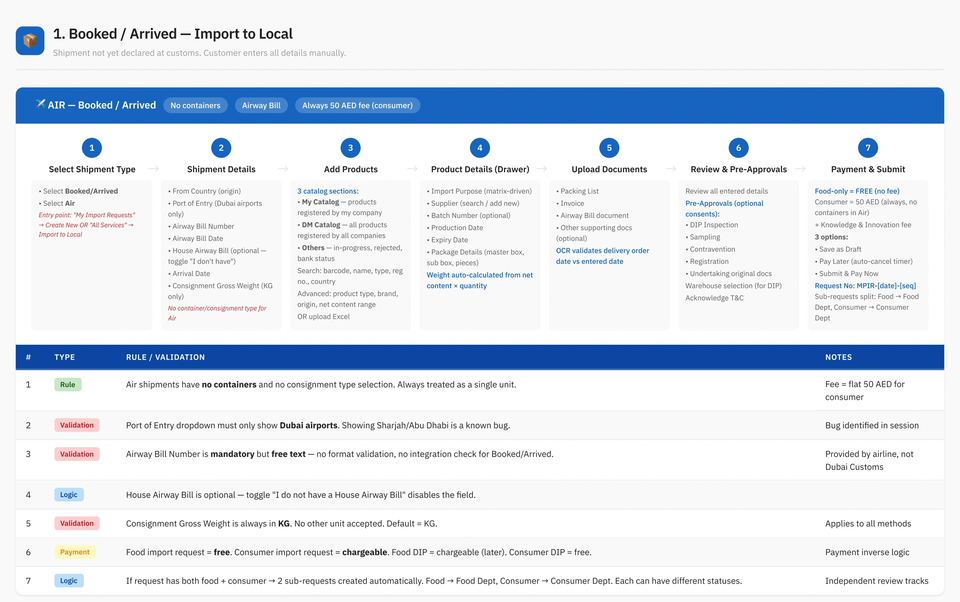Screen dimensions: 960x602
Task: Click Pre-Approvals (optional consents) text
Action: [724, 209]
